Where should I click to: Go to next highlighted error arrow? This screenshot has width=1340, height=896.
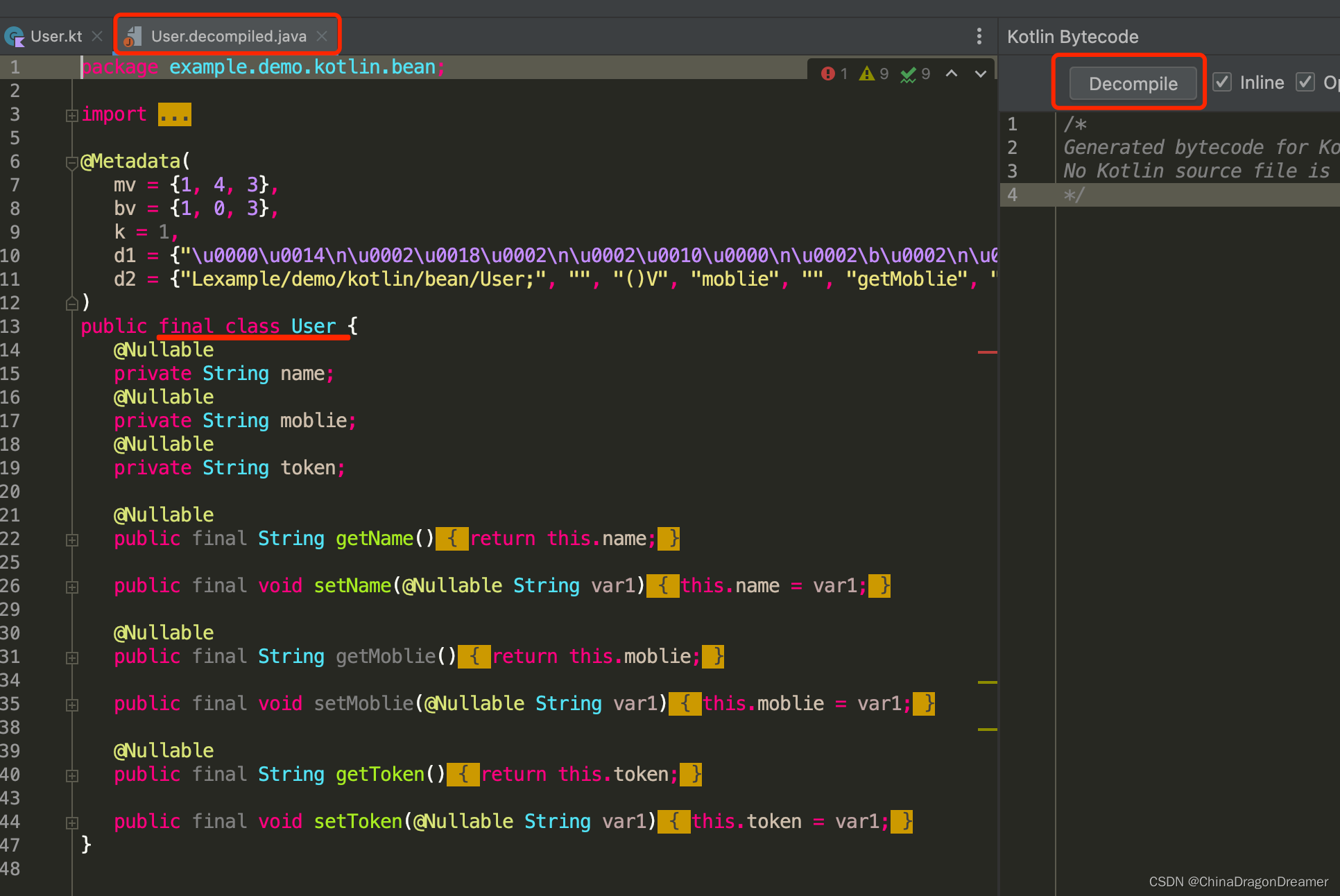point(980,74)
